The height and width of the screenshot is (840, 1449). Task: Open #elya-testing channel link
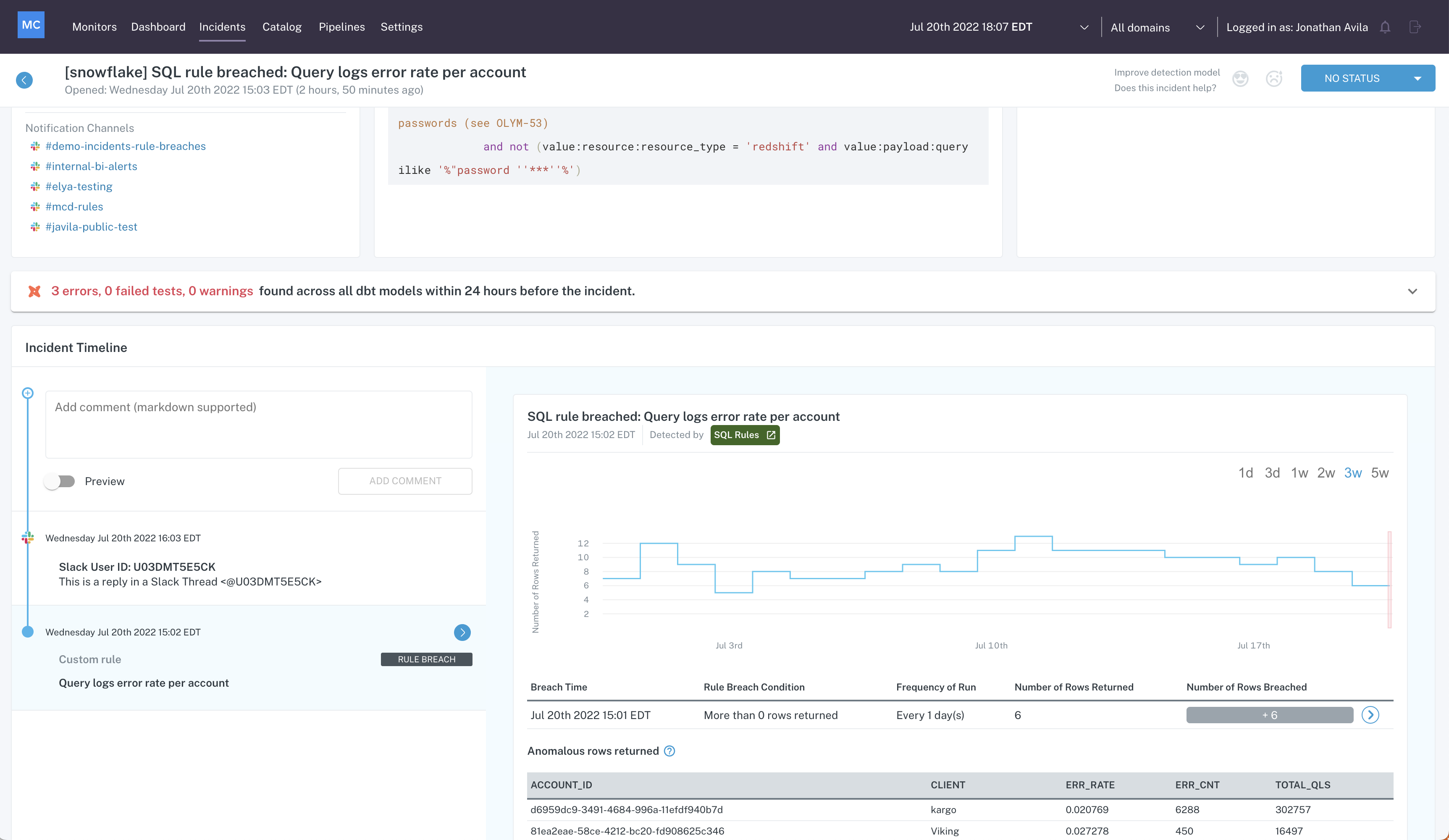click(79, 186)
